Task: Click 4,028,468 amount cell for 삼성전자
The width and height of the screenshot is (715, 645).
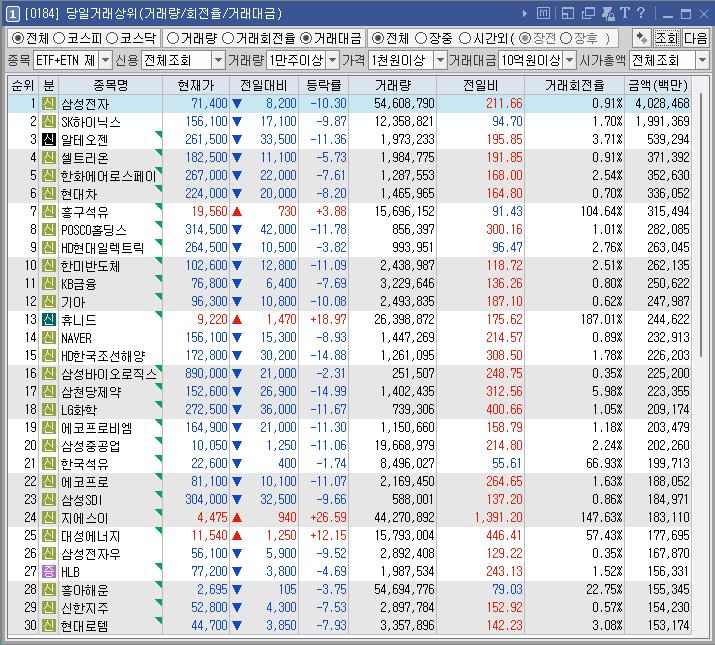Action: [x=662, y=104]
